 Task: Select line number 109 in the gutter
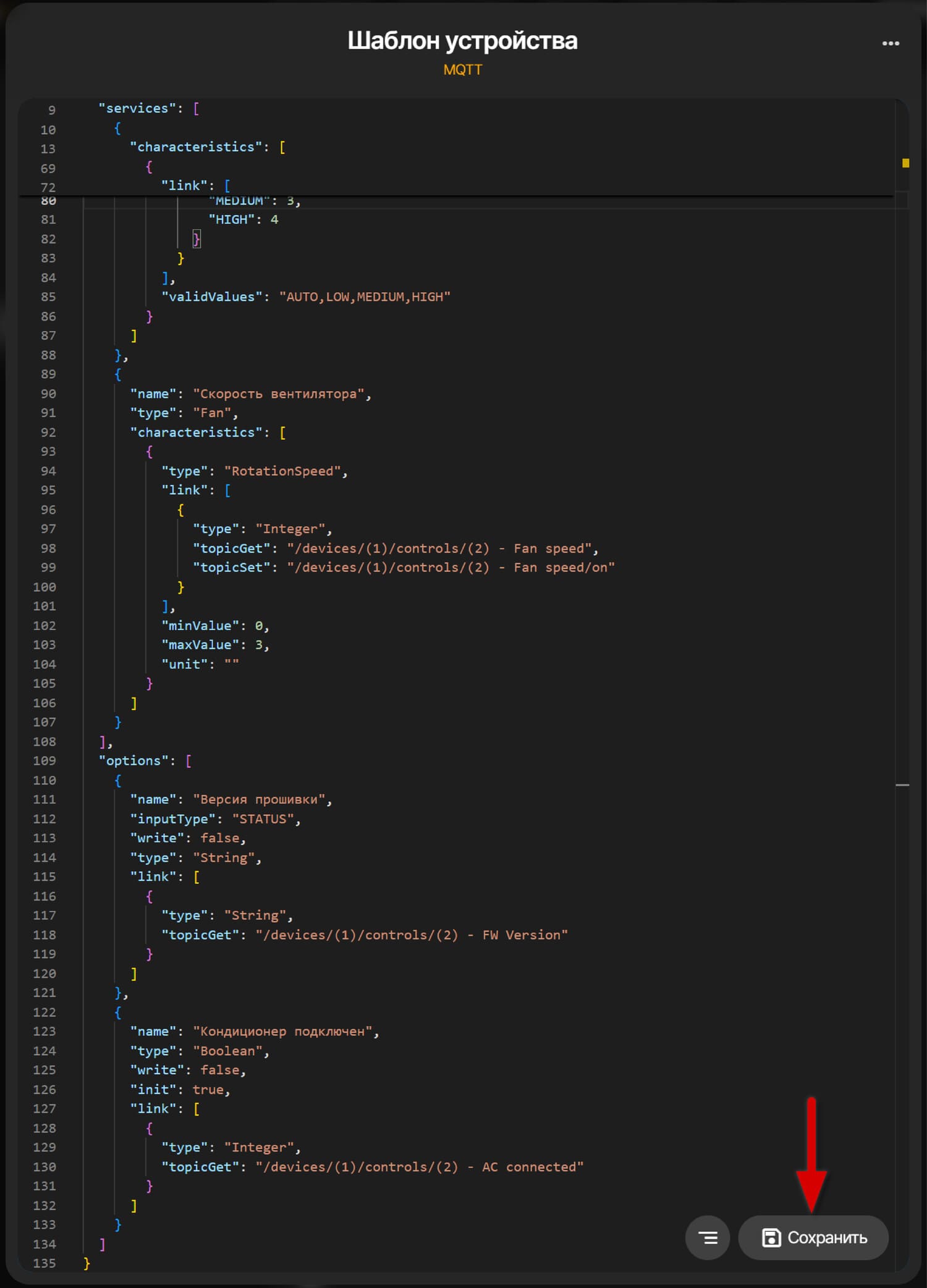(x=44, y=760)
